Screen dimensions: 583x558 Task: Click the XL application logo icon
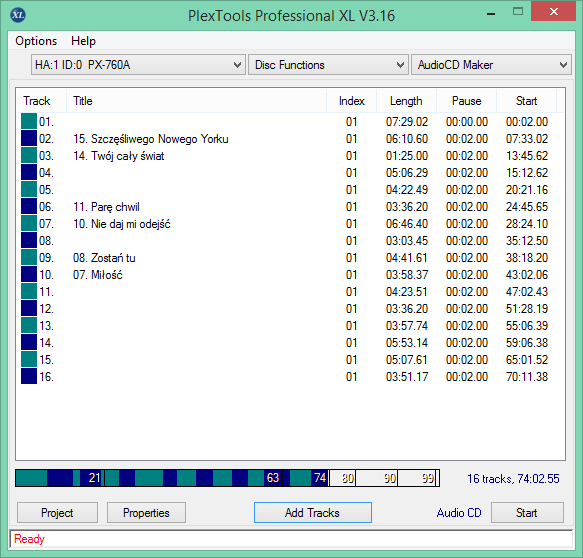coord(18,15)
